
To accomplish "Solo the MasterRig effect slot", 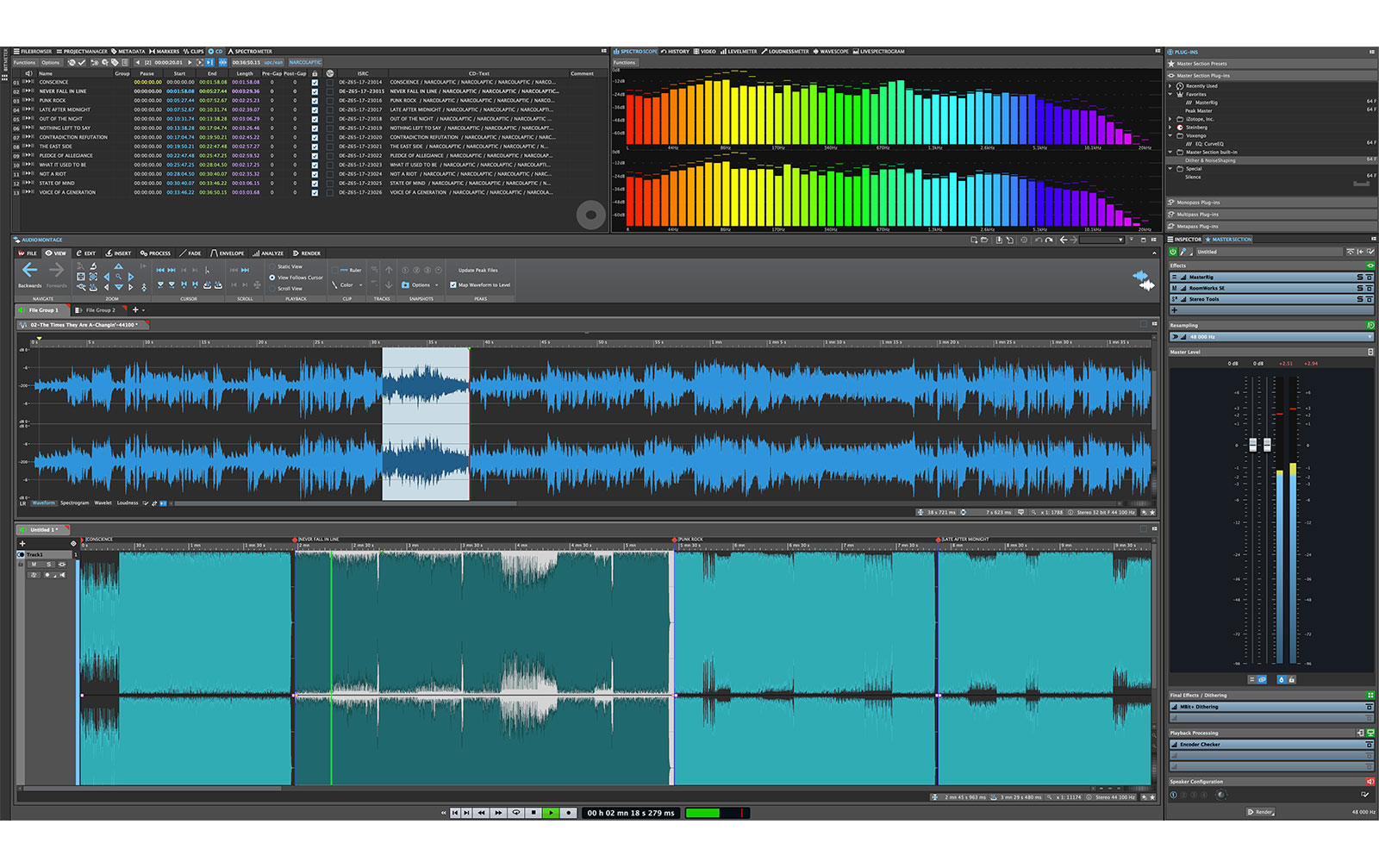I will (1360, 277).
